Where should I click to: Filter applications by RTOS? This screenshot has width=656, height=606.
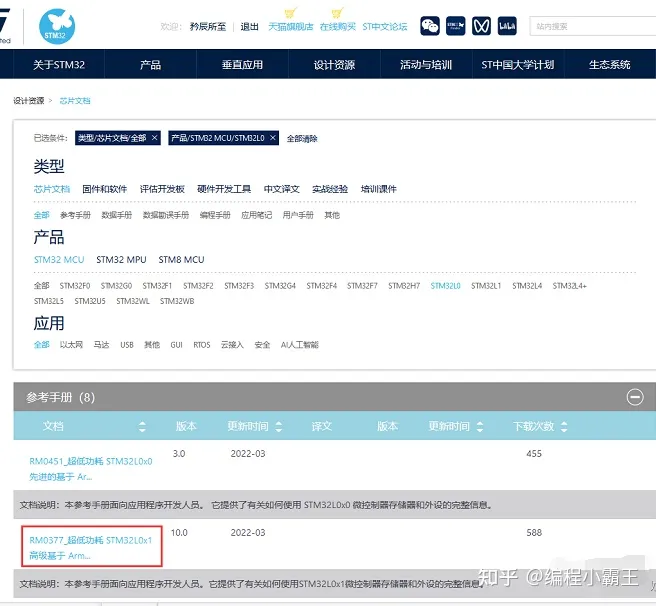(202, 345)
